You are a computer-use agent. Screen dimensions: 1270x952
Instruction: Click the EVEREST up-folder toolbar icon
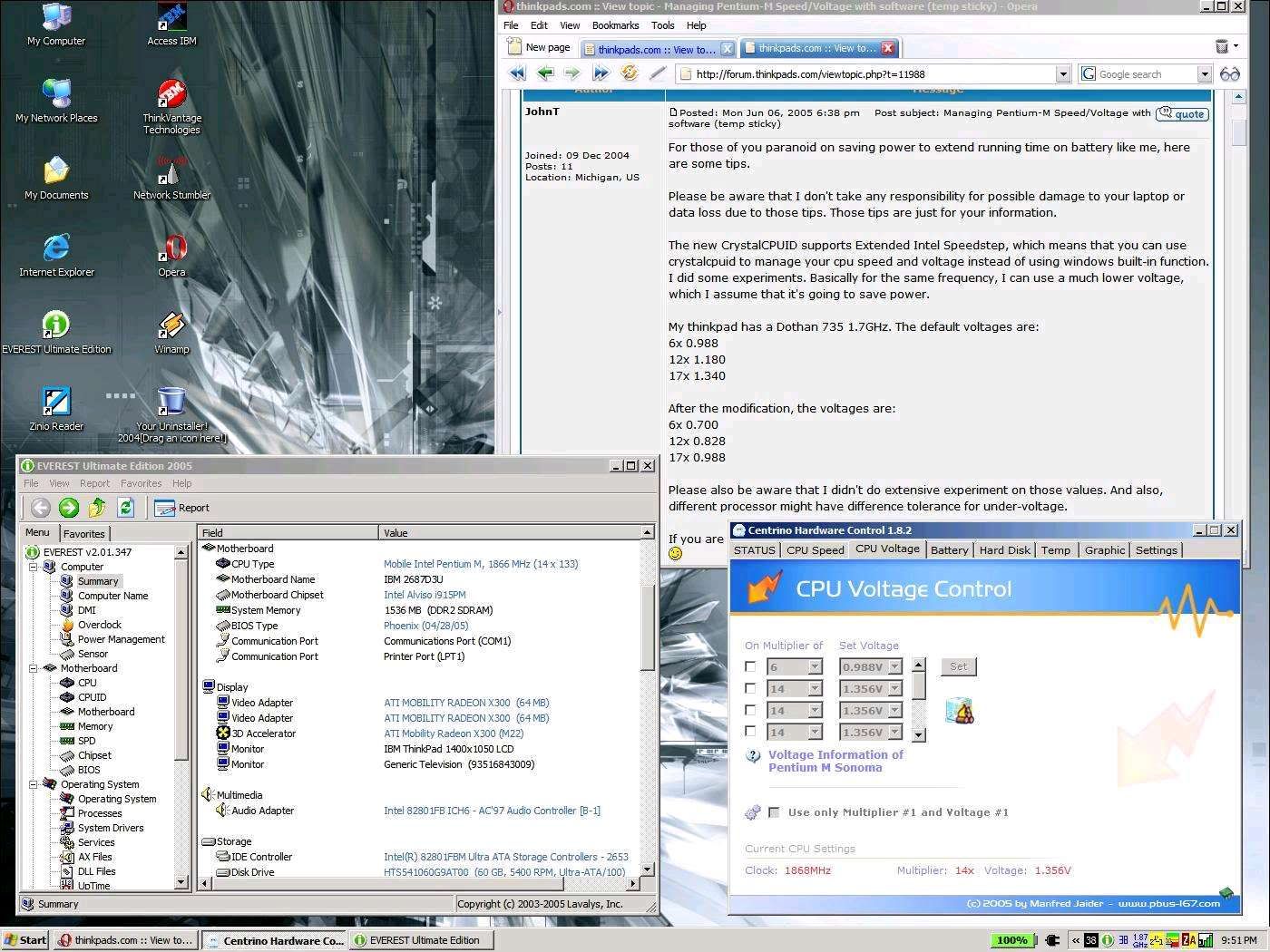click(x=97, y=508)
